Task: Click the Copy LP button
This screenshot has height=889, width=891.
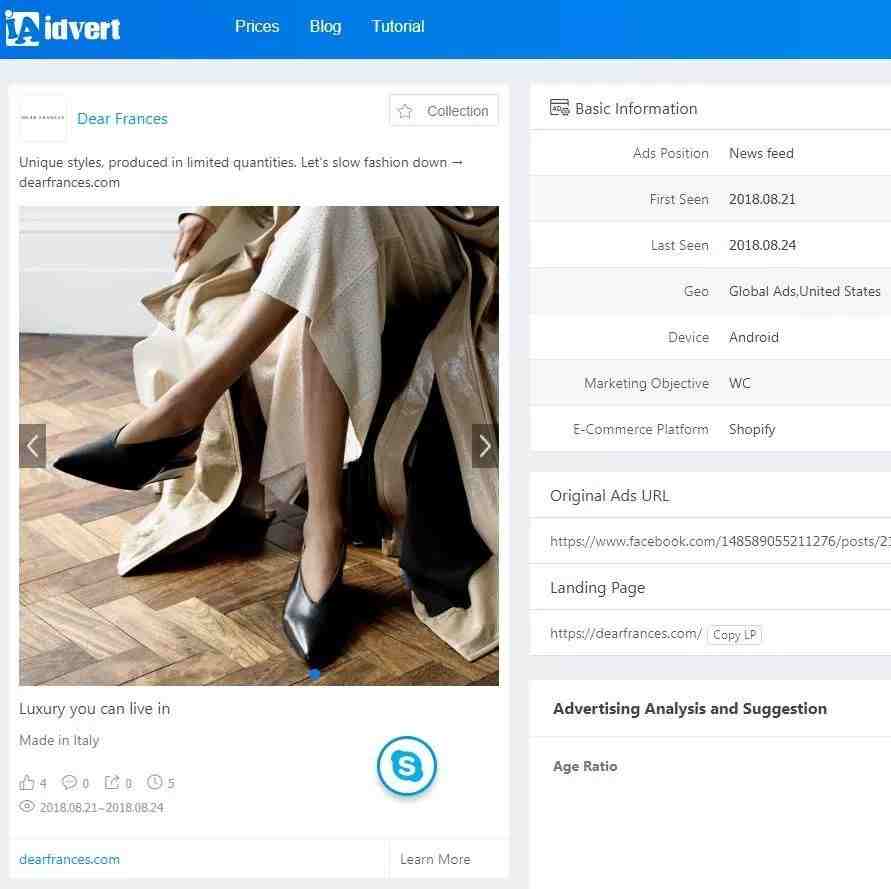Action: (x=734, y=634)
